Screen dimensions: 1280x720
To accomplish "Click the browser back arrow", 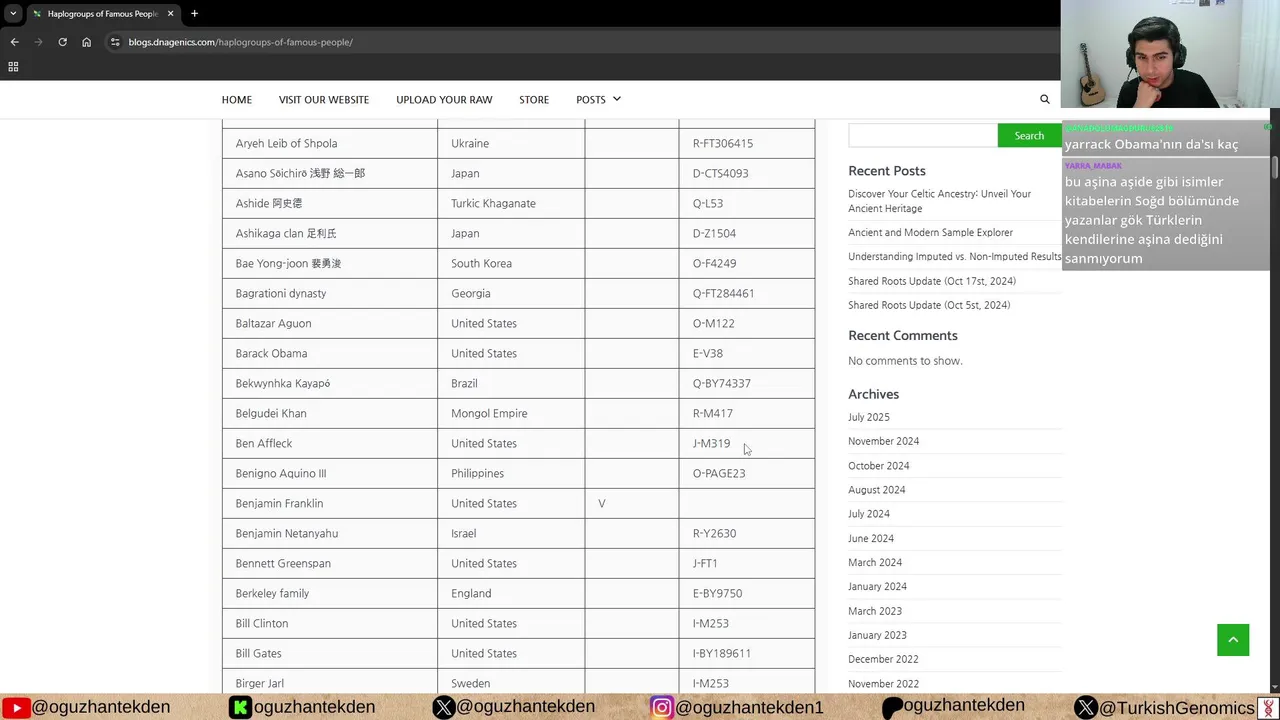I will coord(14,42).
